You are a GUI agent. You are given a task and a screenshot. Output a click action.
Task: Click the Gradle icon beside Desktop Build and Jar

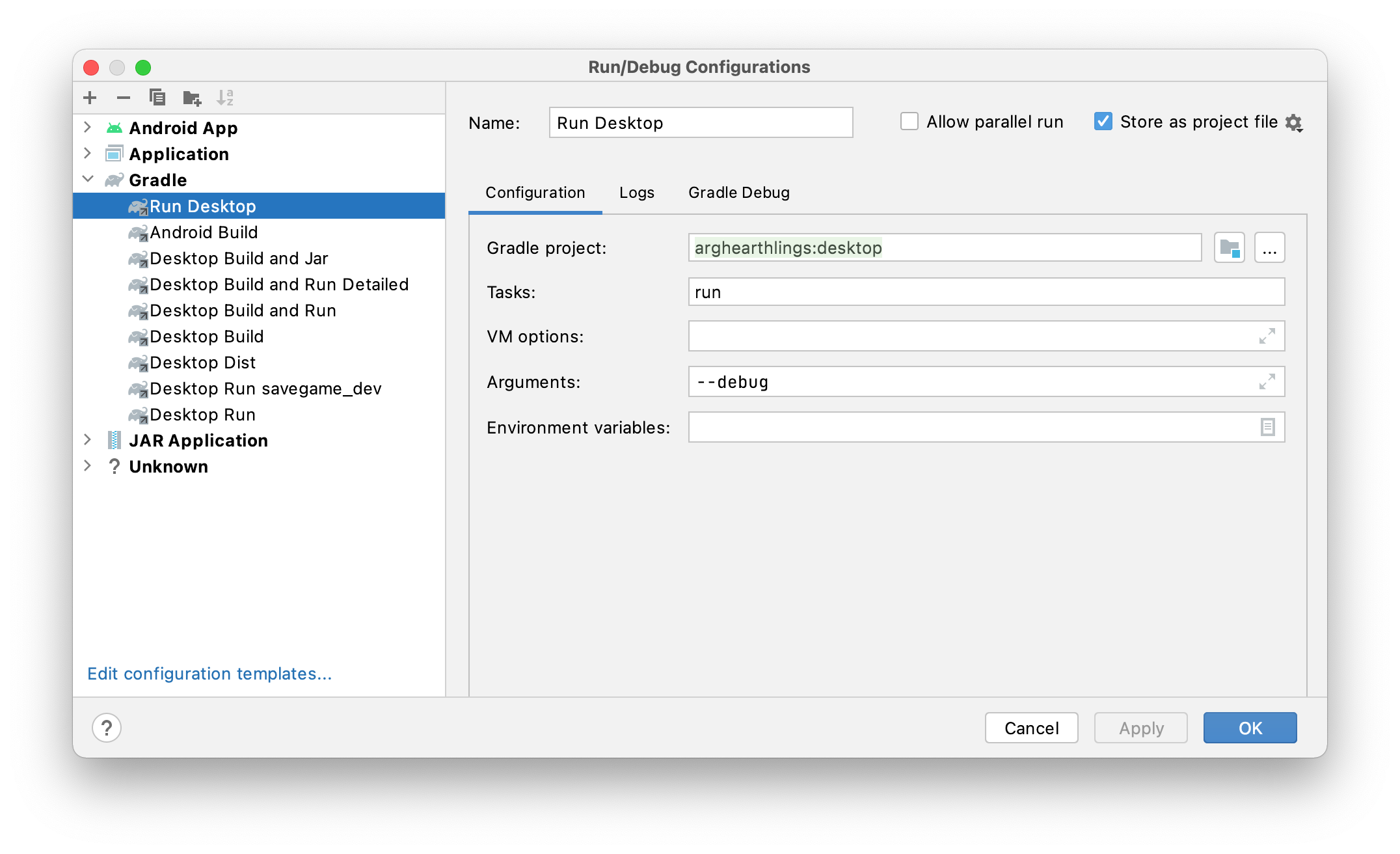(x=138, y=258)
